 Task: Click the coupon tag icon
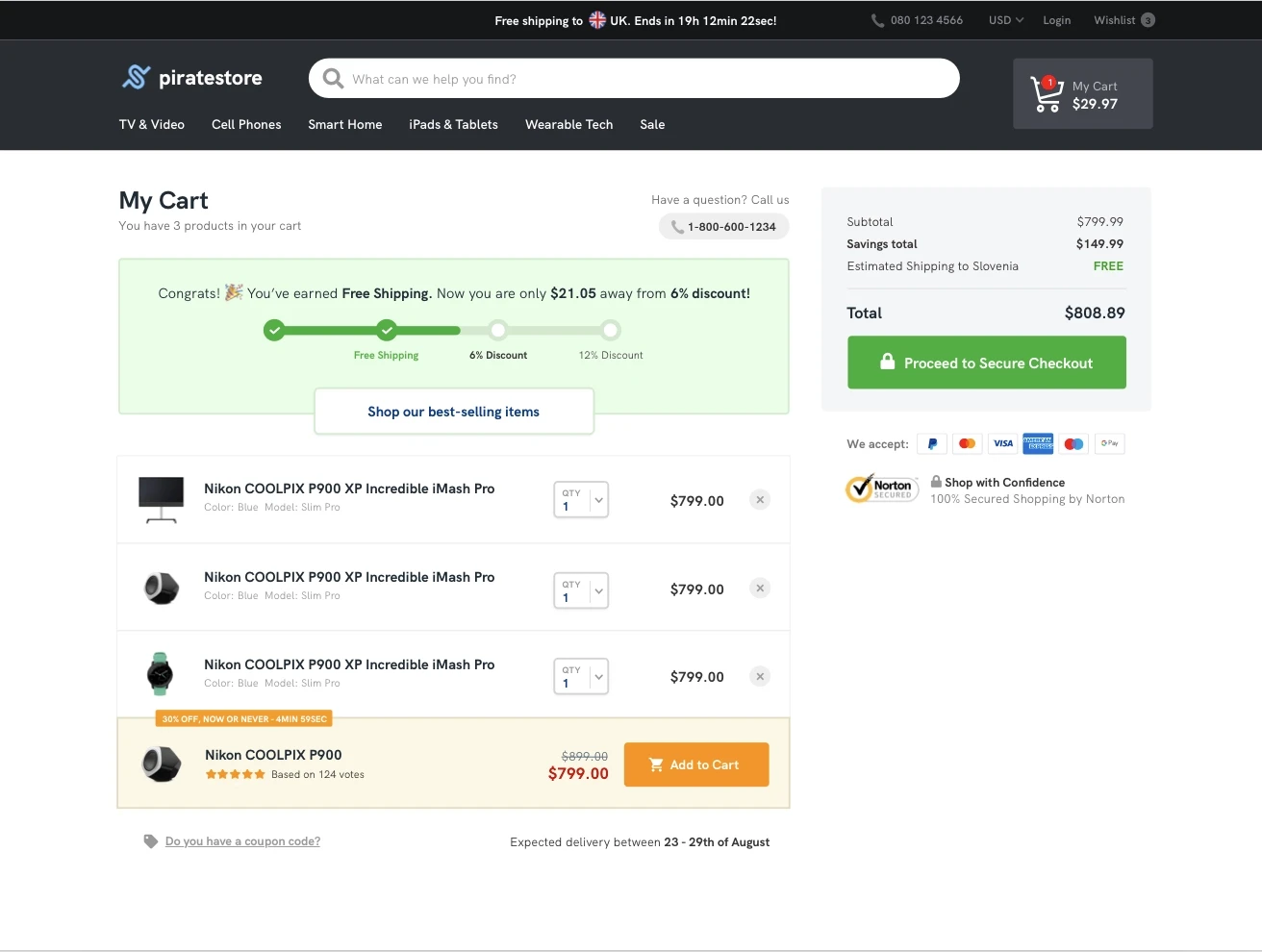[x=151, y=841]
